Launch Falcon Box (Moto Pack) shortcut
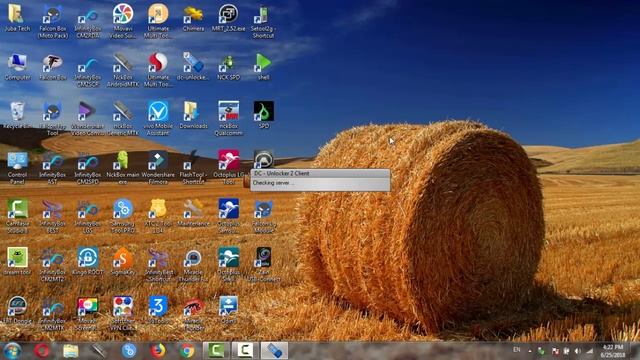The width and height of the screenshot is (640, 360). coord(53,21)
